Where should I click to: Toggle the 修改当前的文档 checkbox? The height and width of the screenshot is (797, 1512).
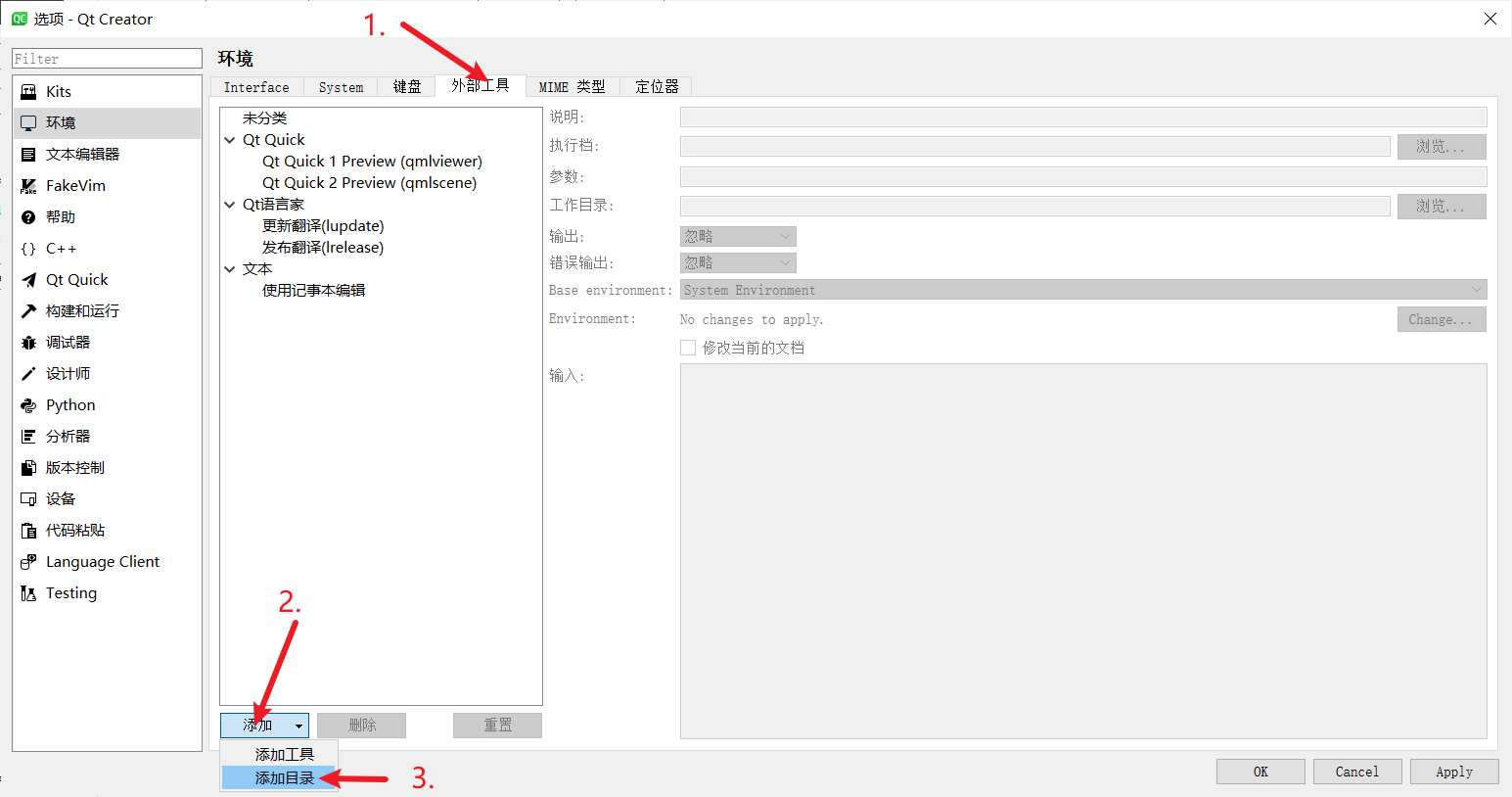pos(688,348)
